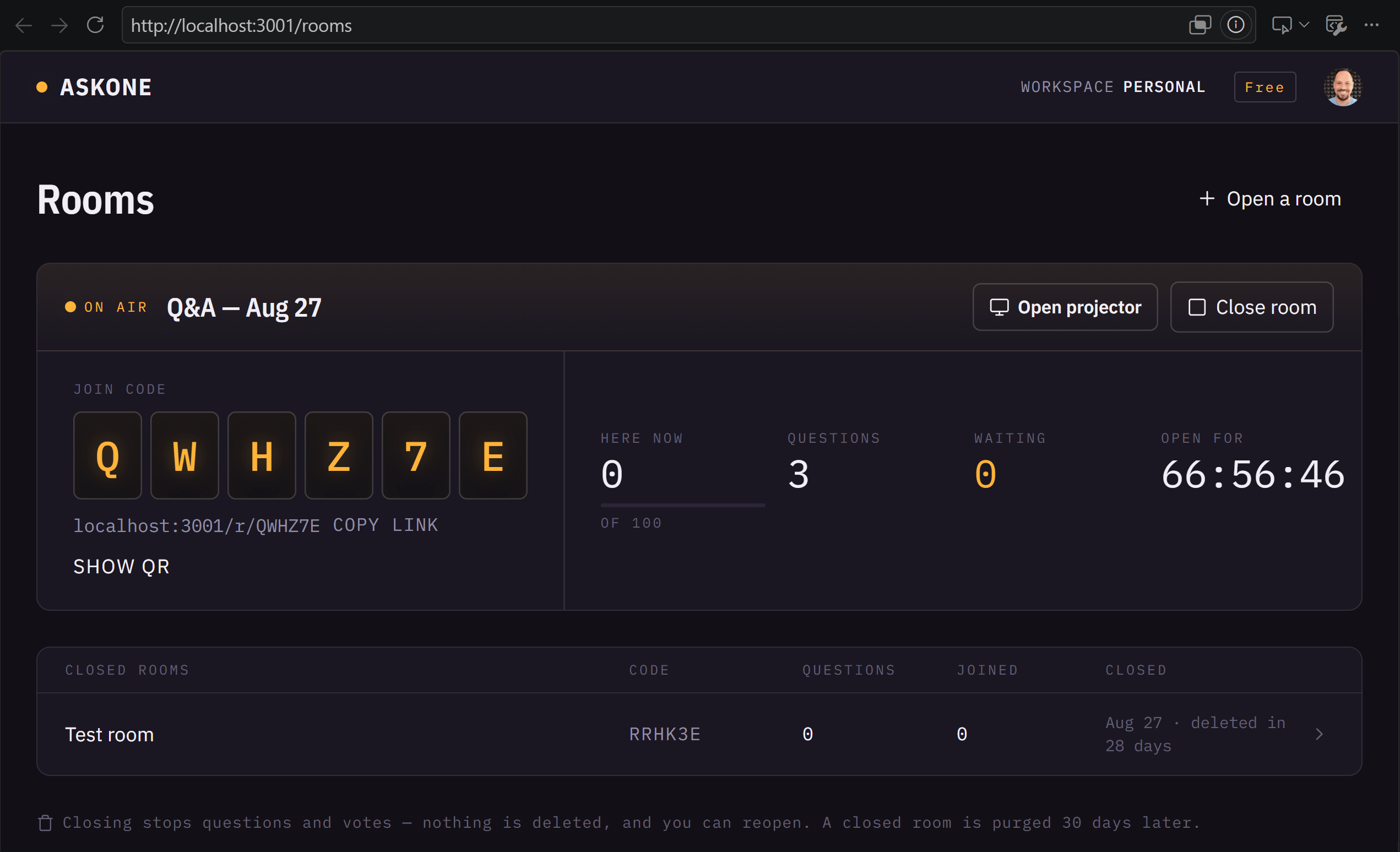Open the browser tools wrench icon
1400x852 pixels.
(x=1335, y=25)
